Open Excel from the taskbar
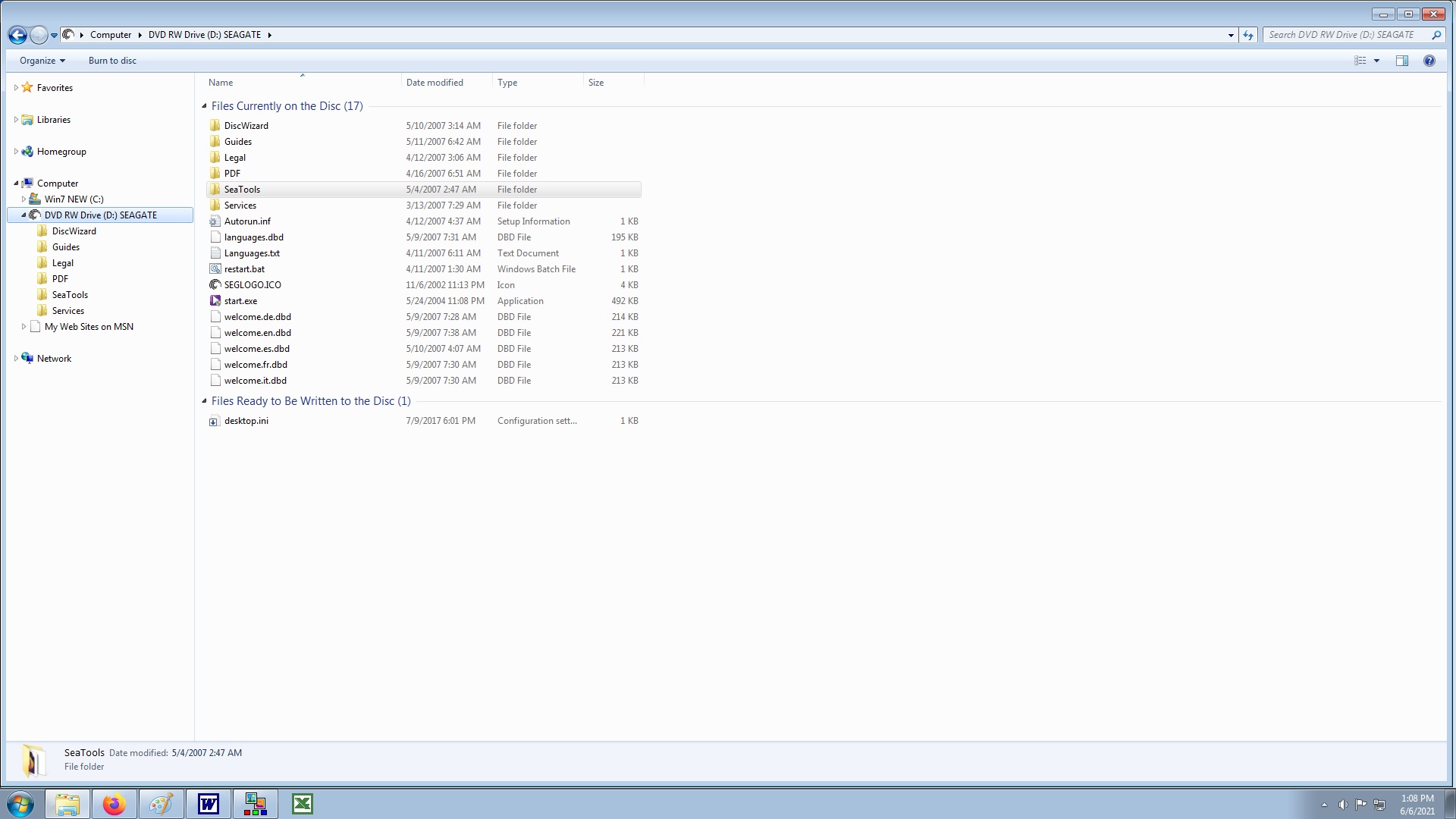 tap(302, 804)
